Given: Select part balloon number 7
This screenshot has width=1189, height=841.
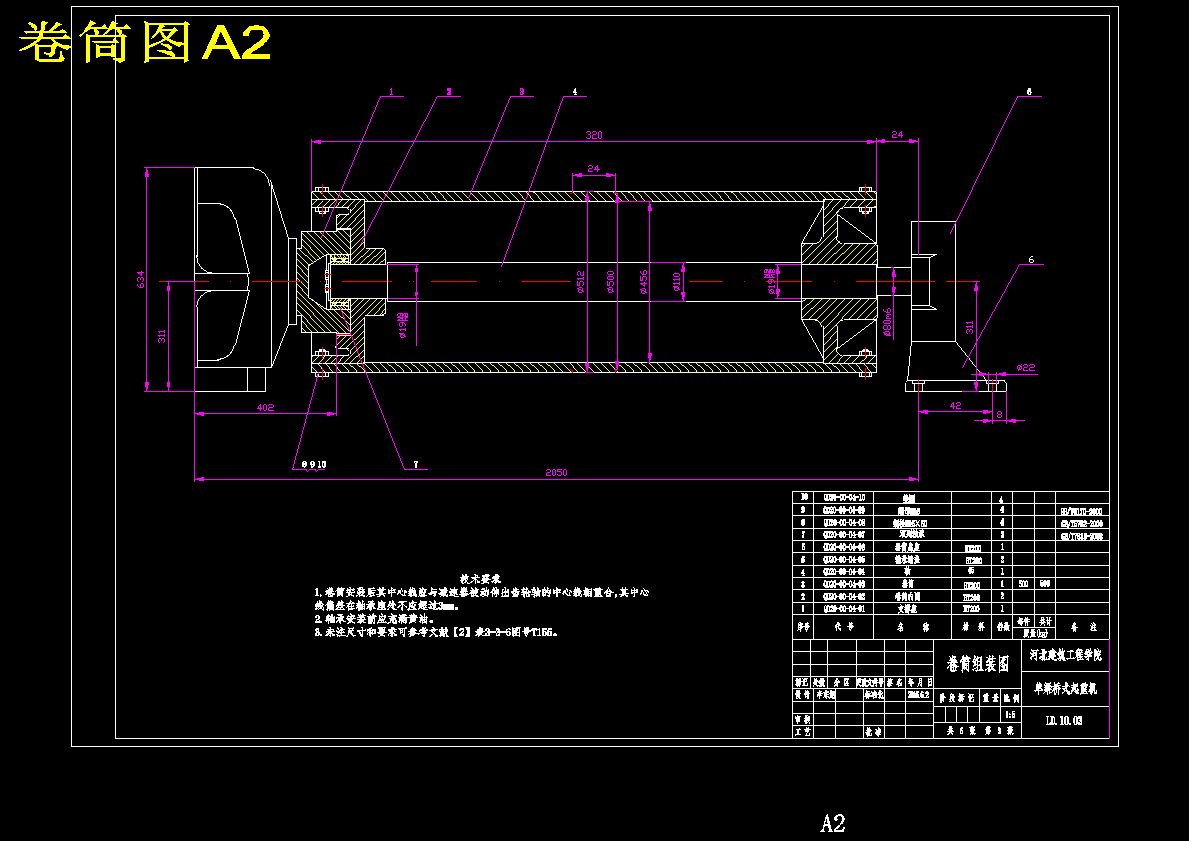Looking at the screenshot, I should pos(416,464).
